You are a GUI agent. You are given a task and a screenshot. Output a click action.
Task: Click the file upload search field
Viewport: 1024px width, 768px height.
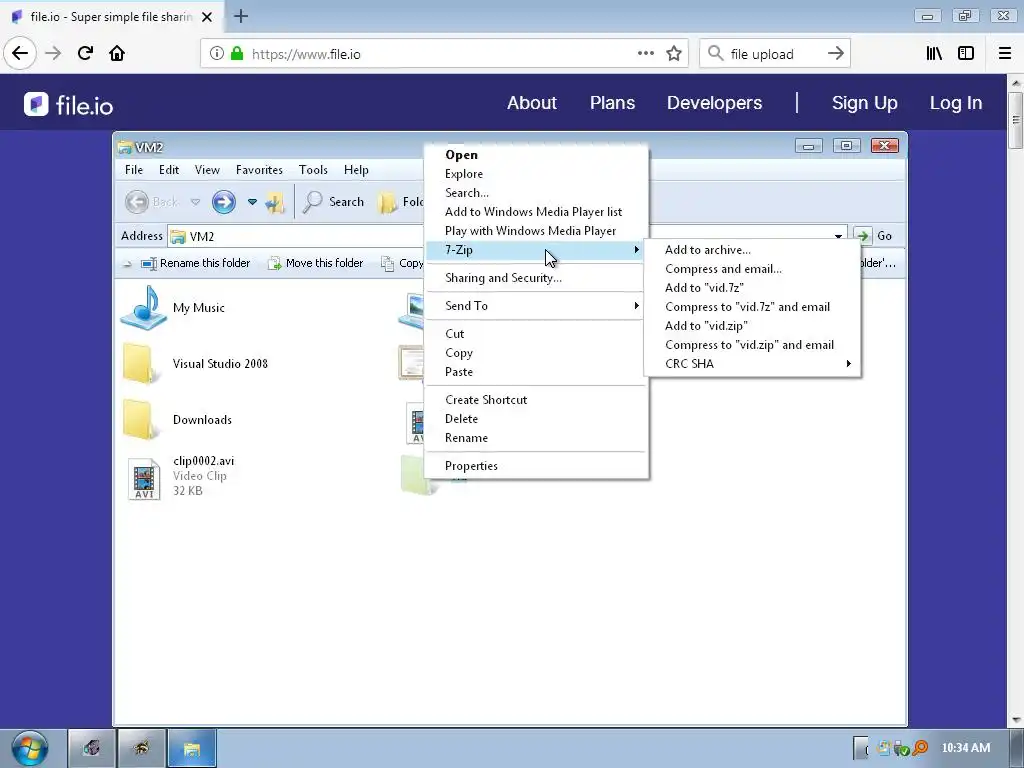pyautogui.click(x=775, y=54)
